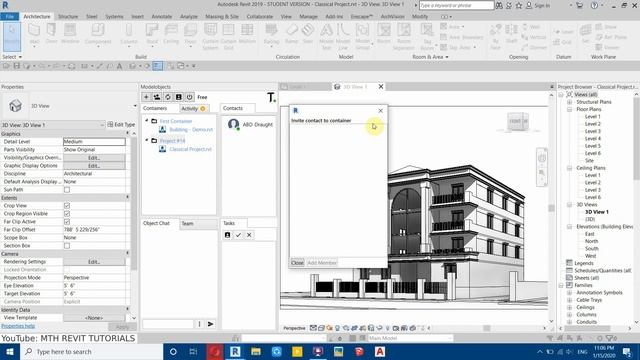640x360 pixels.
Task: Click the X icon under Tasks
Action: [249, 235]
